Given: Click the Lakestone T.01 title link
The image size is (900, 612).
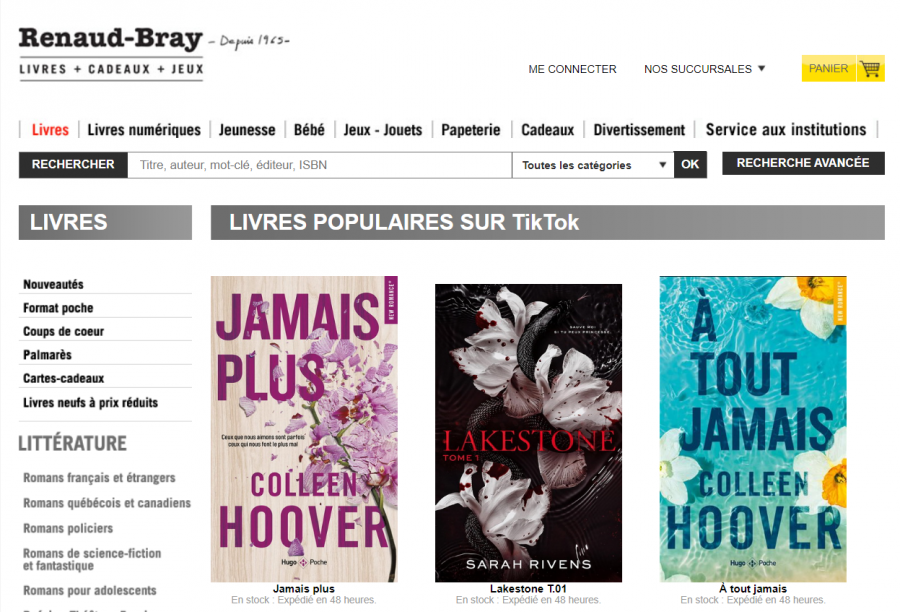Looking at the screenshot, I should click(528, 588).
